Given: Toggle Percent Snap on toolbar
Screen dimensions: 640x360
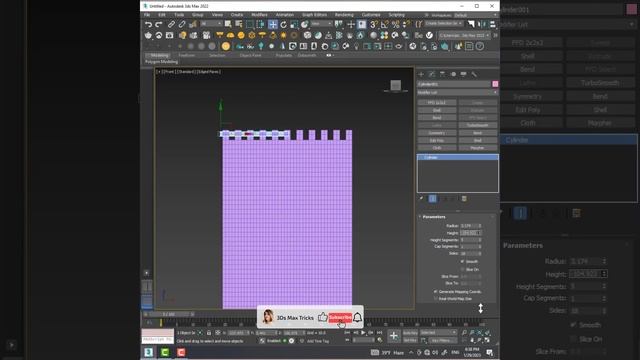Looking at the screenshot, I should pyautogui.click(x=395, y=24).
